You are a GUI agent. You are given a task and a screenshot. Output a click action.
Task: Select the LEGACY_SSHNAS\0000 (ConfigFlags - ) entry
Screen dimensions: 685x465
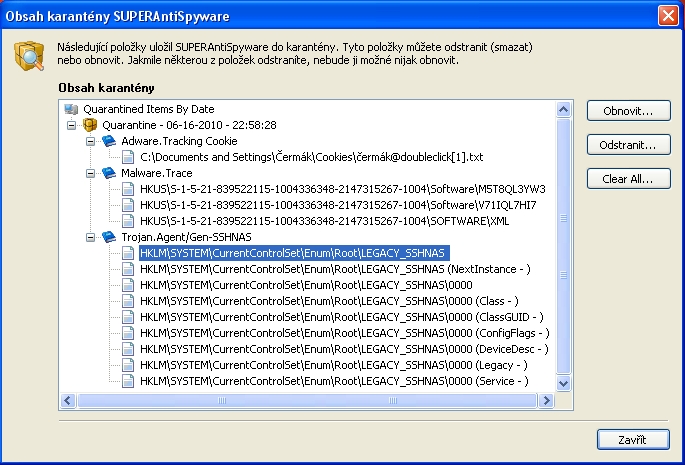(x=345, y=333)
